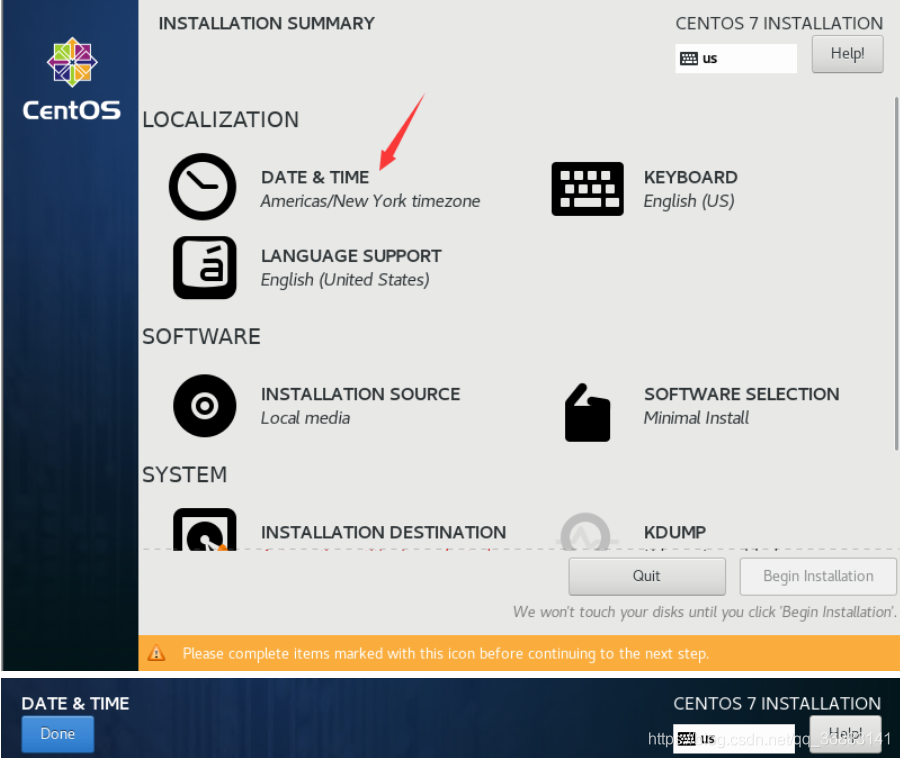
Task: Click the KDUMP label
Action: point(675,532)
